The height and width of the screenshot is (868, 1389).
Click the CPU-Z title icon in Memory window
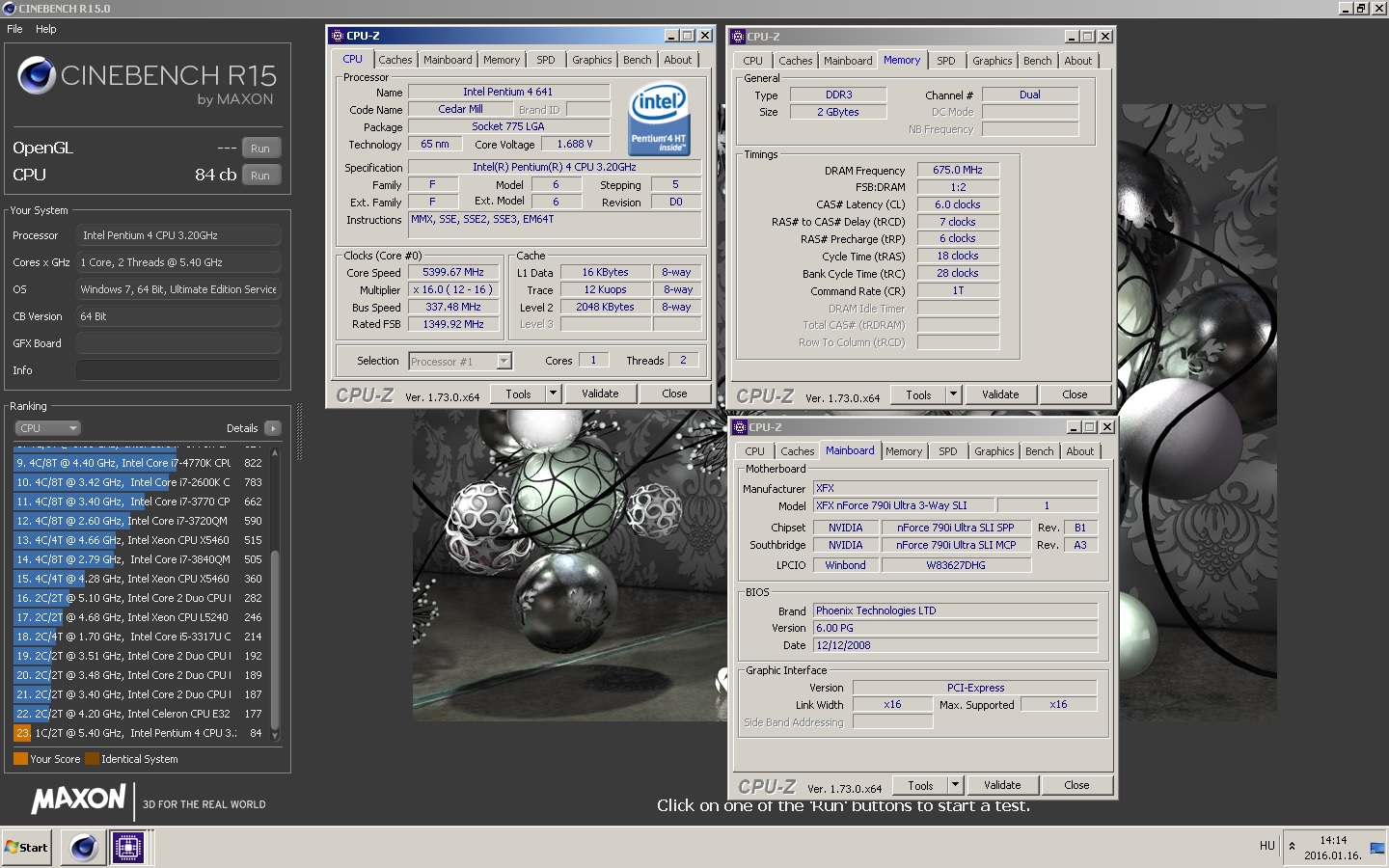738,37
